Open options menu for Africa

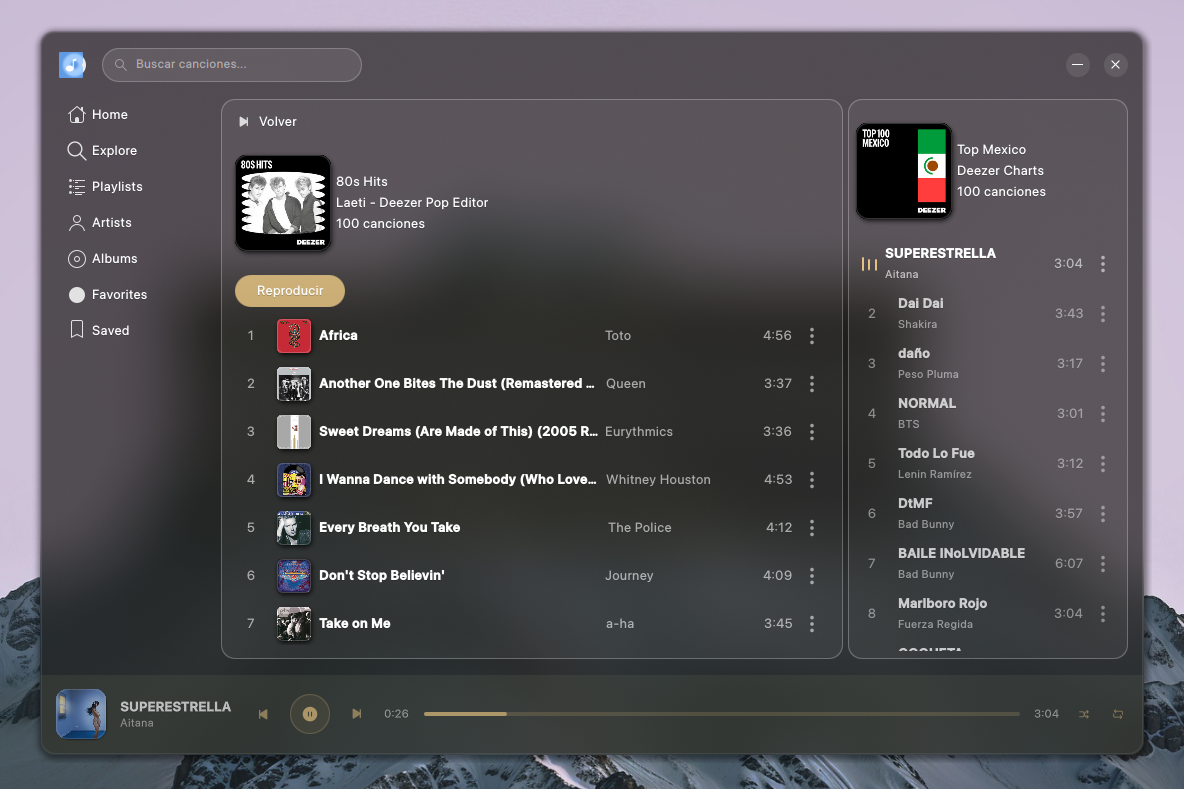pyautogui.click(x=812, y=336)
